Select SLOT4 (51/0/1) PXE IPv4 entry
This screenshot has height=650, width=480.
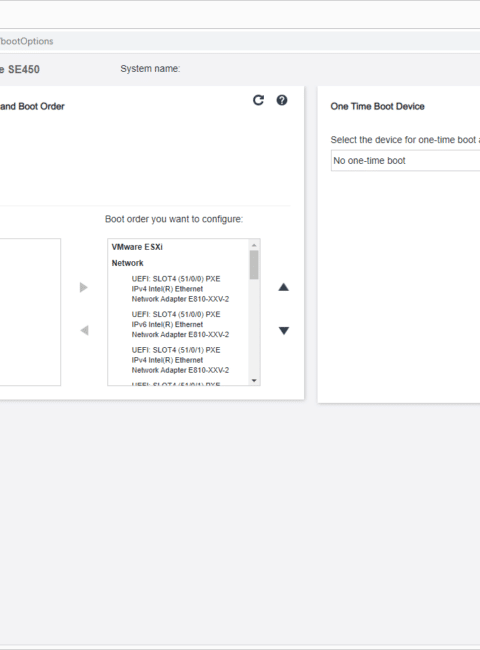pyautogui.click(x=180, y=360)
